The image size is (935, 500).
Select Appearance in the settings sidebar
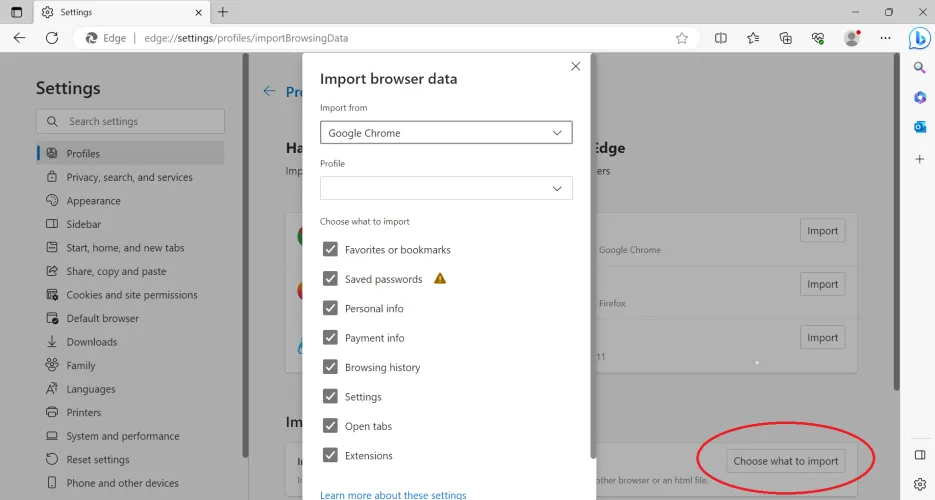click(93, 201)
